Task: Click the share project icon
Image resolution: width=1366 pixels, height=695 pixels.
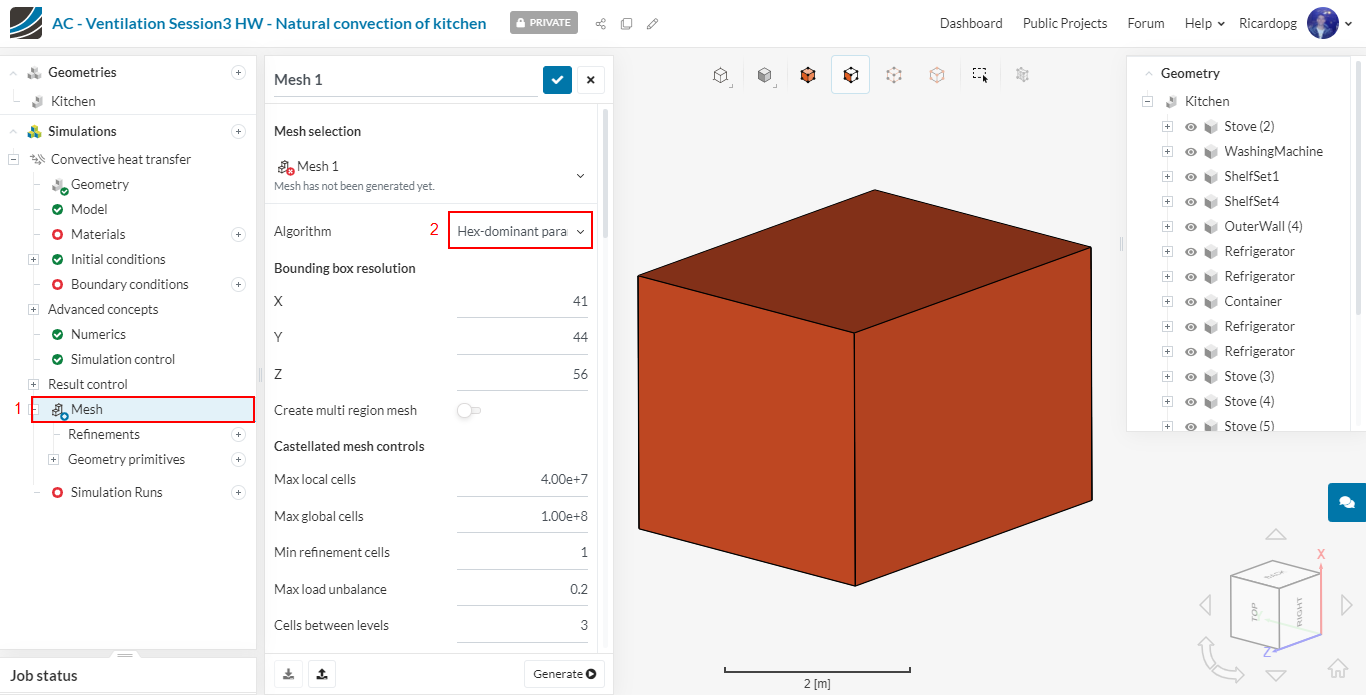Action: click(x=600, y=23)
